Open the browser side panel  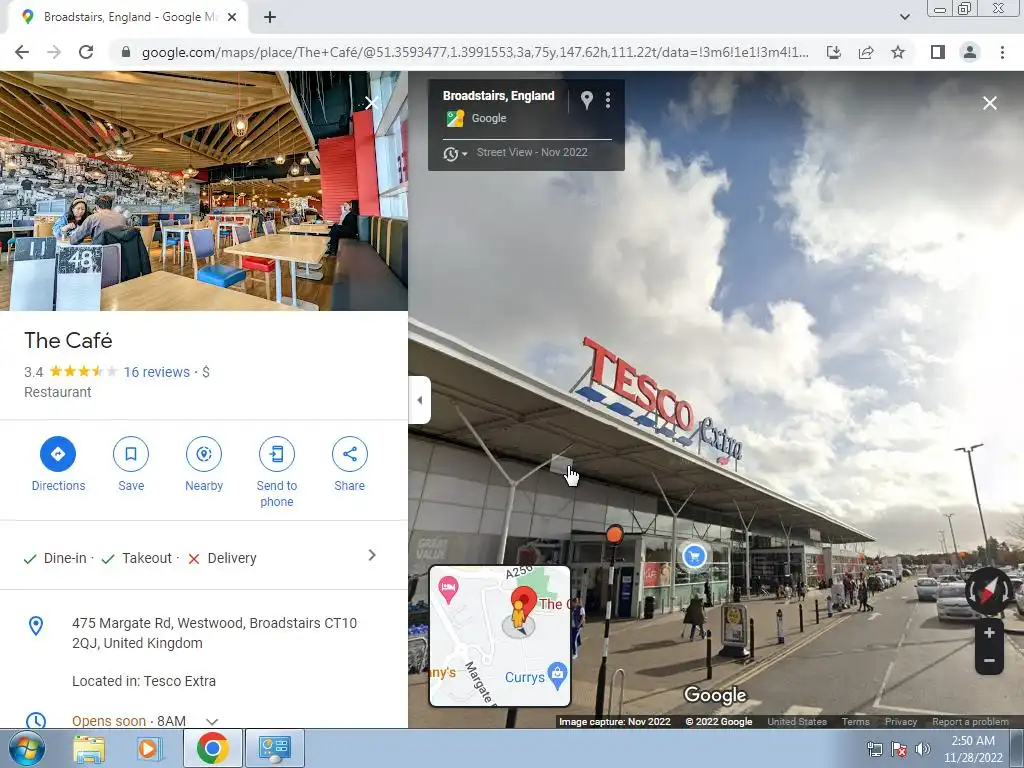[938, 52]
